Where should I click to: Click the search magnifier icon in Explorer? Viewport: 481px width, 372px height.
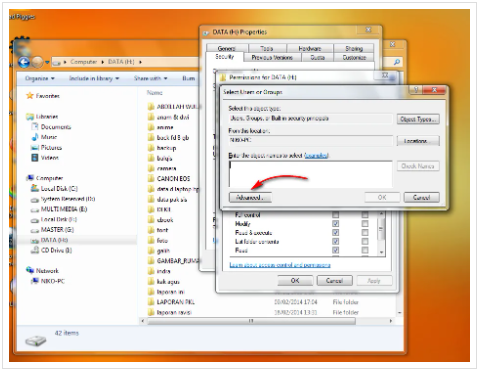(397, 62)
